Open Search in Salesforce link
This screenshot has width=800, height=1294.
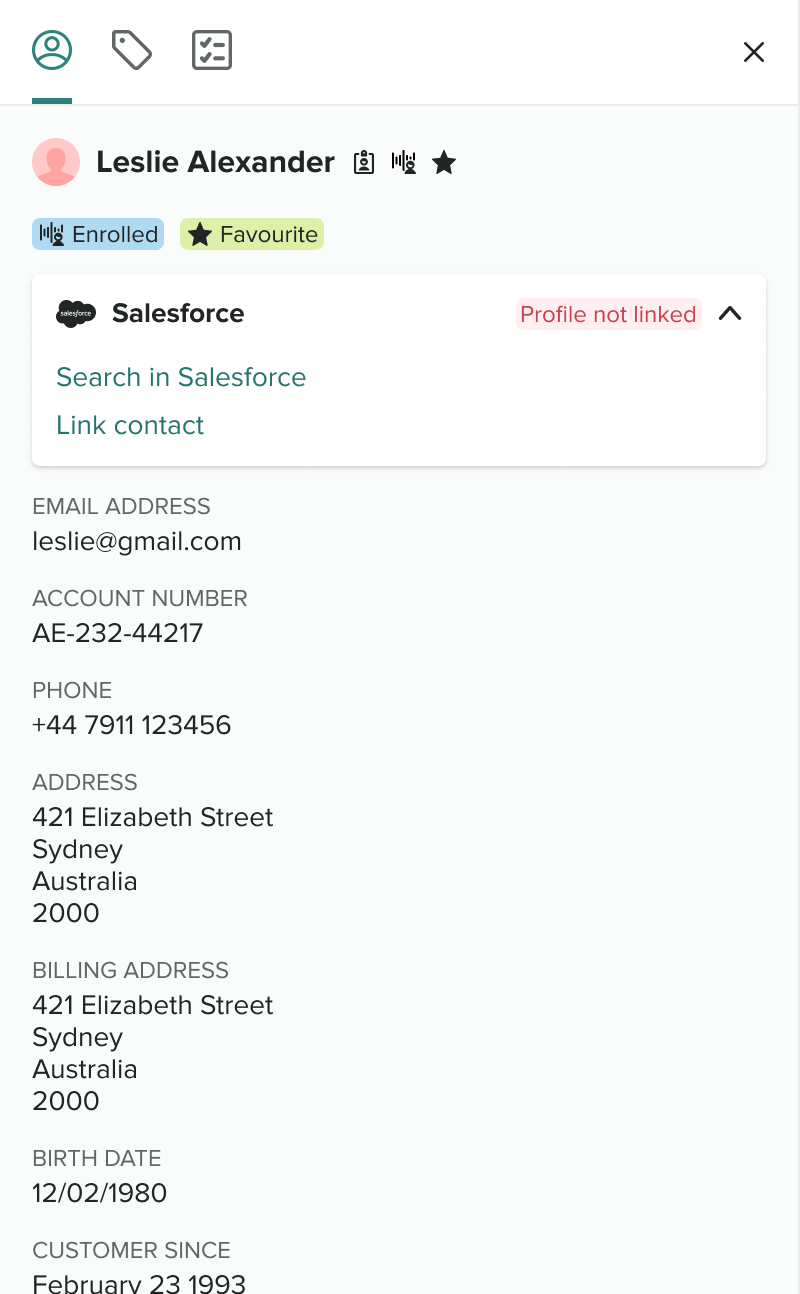point(181,377)
